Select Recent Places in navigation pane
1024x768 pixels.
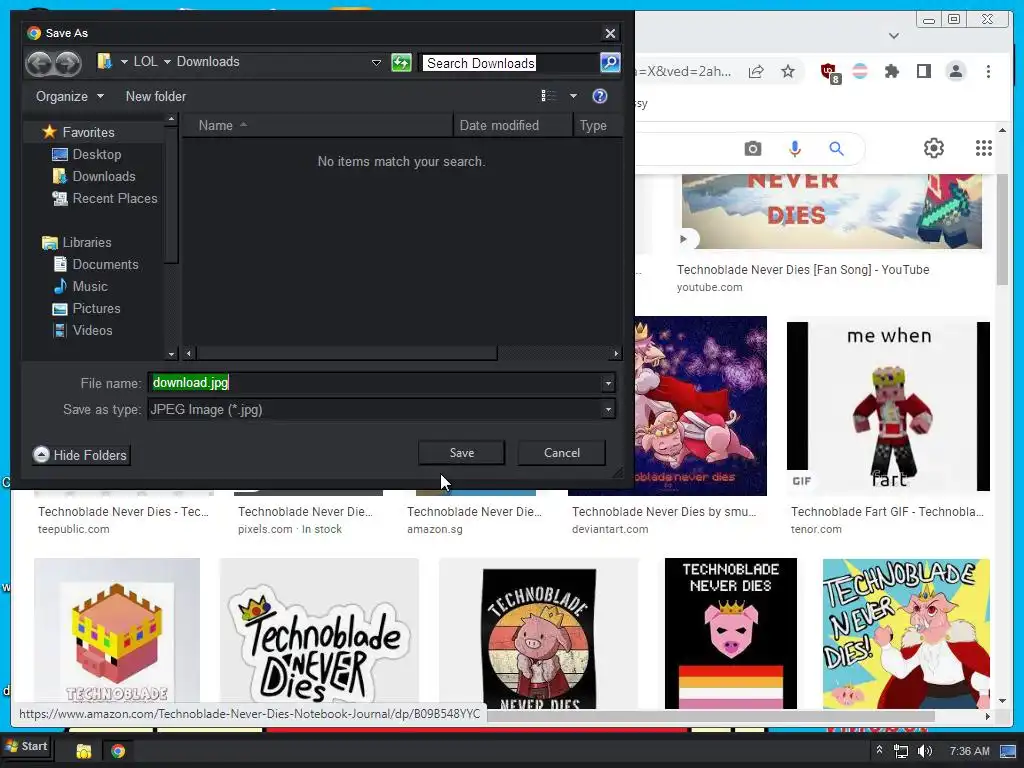pos(114,199)
